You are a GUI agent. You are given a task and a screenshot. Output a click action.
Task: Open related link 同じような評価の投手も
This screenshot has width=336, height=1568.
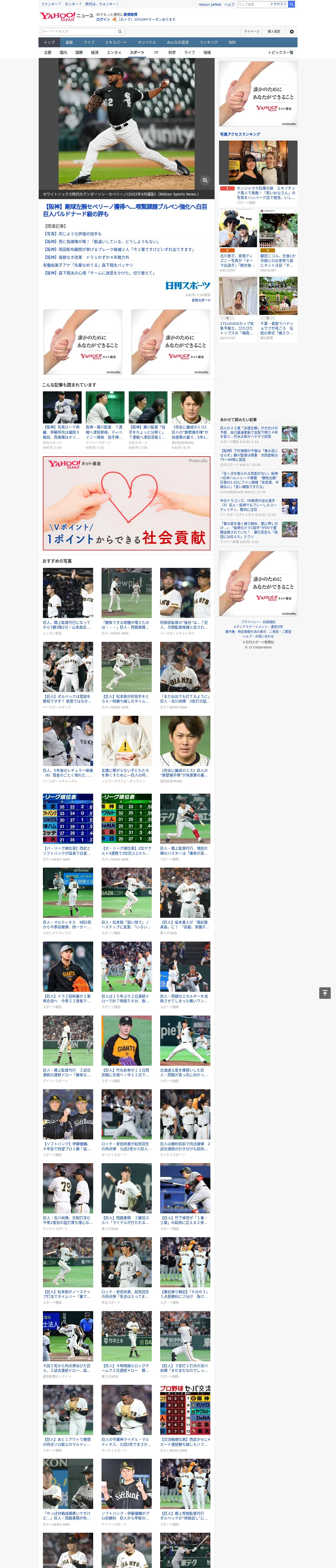point(72,234)
